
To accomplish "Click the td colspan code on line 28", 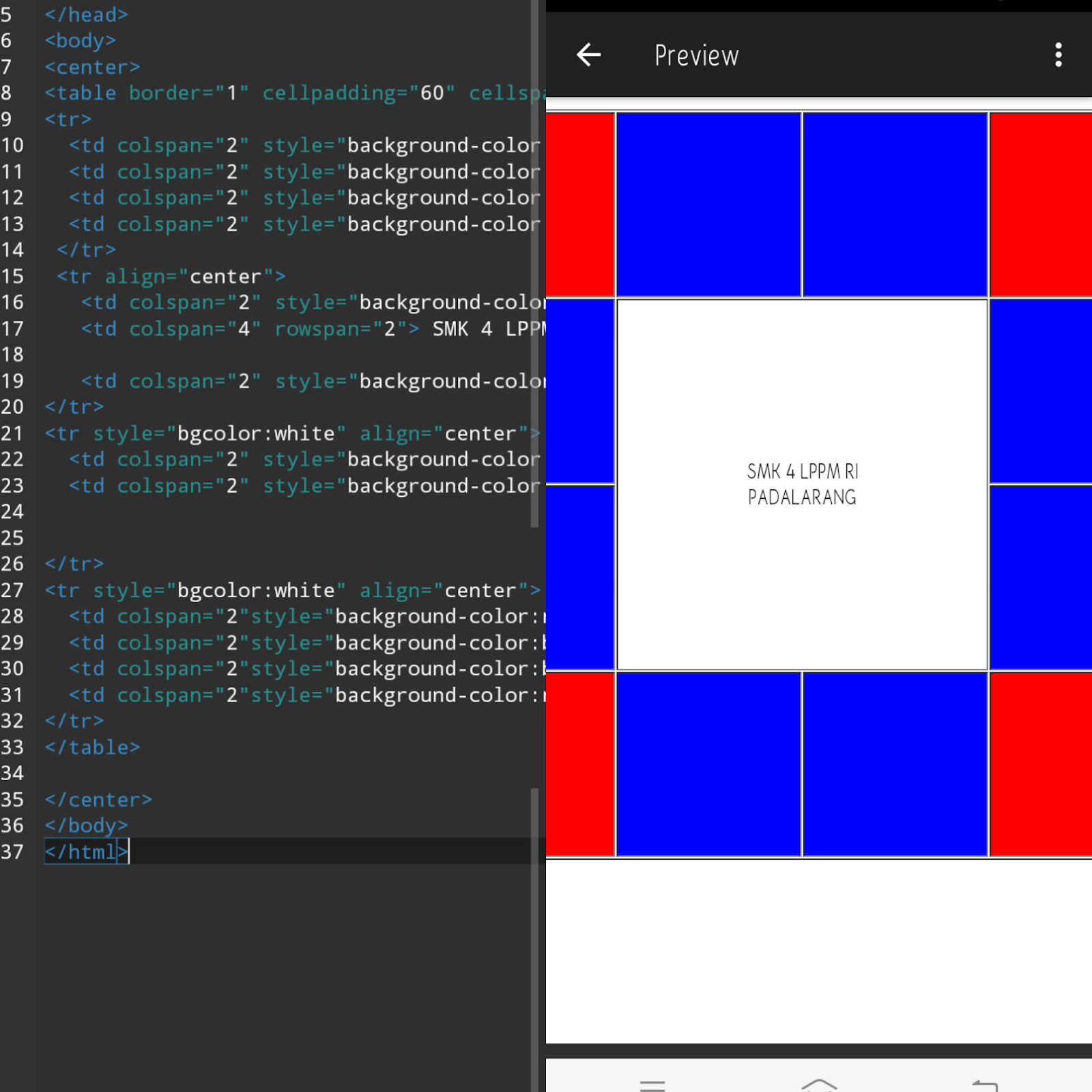I will point(307,616).
